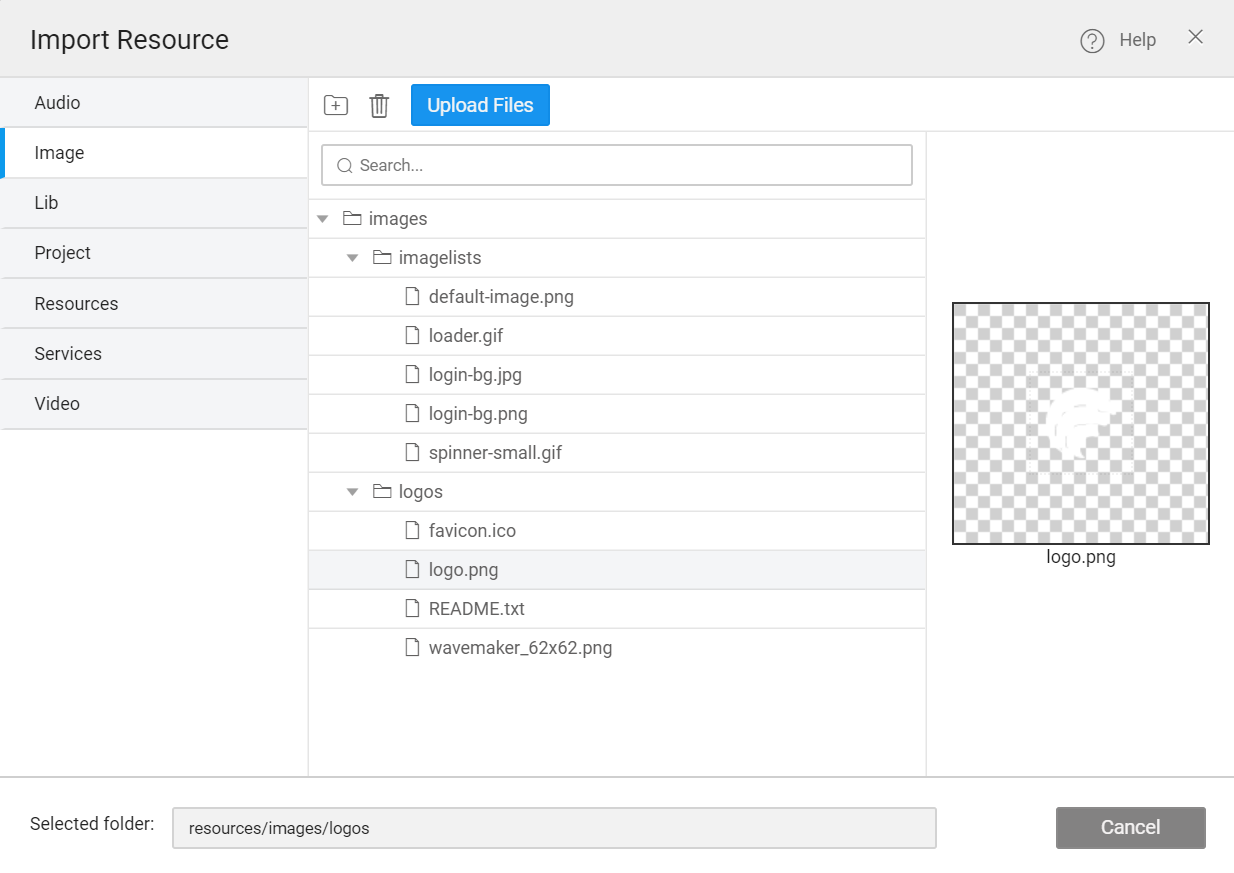Screen dimensions: 1234x873
Task: Select the Video category
Action: [57, 404]
